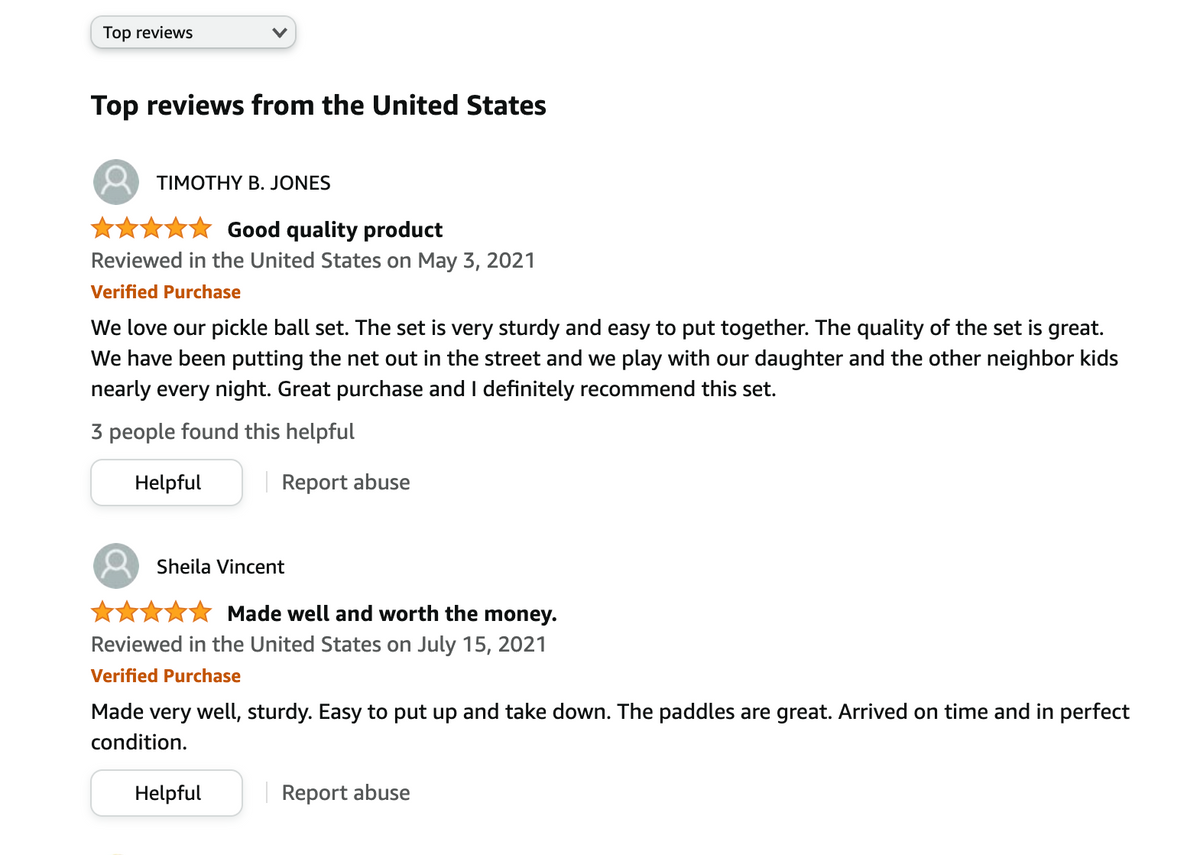
Task: Open reviewer profile TIMOTHY B. JONES
Action: point(243,183)
